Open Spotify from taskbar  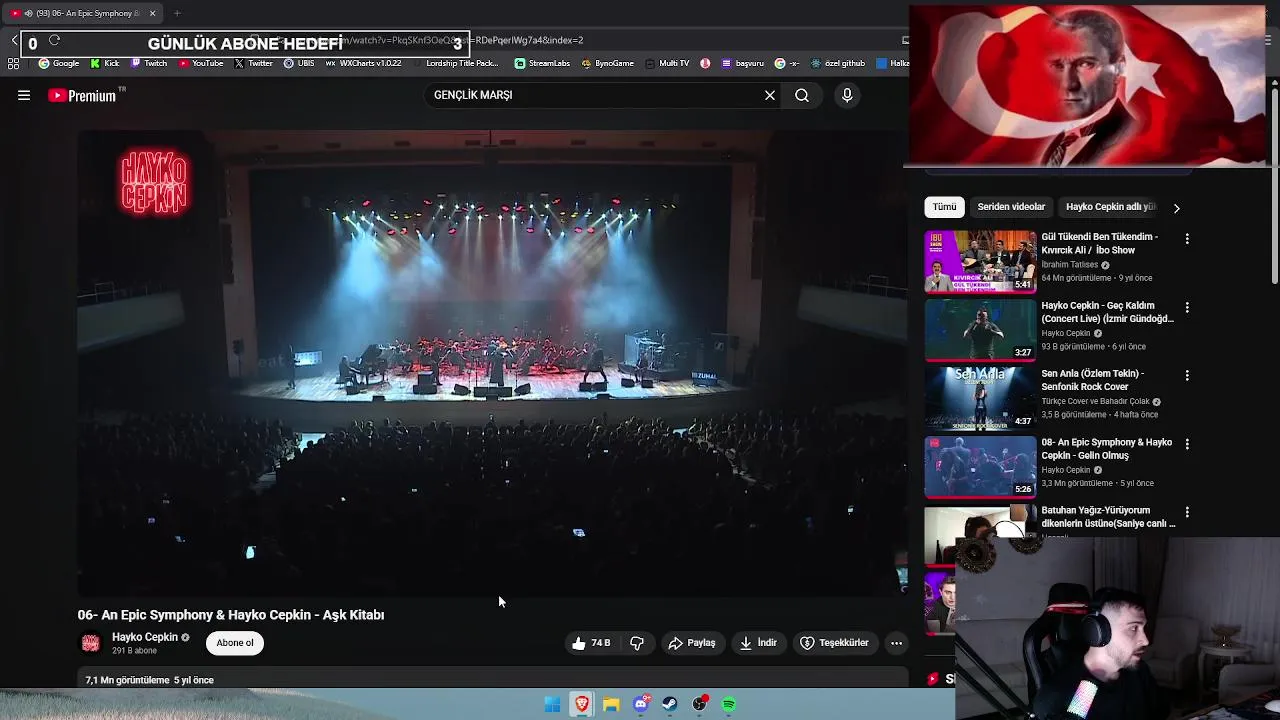click(x=729, y=705)
